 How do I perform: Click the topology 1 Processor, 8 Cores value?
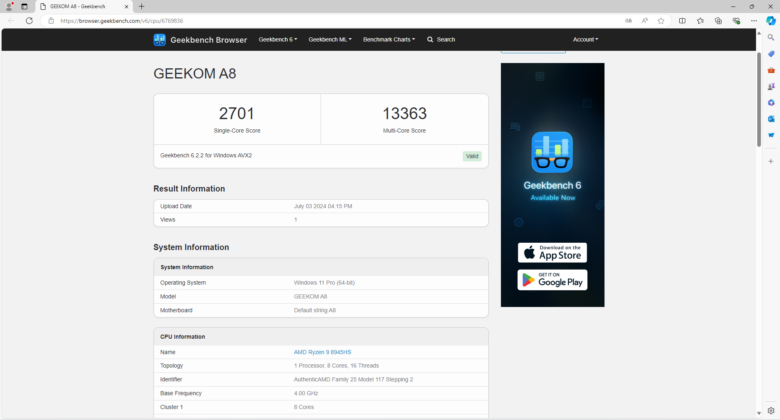(336, 365)
